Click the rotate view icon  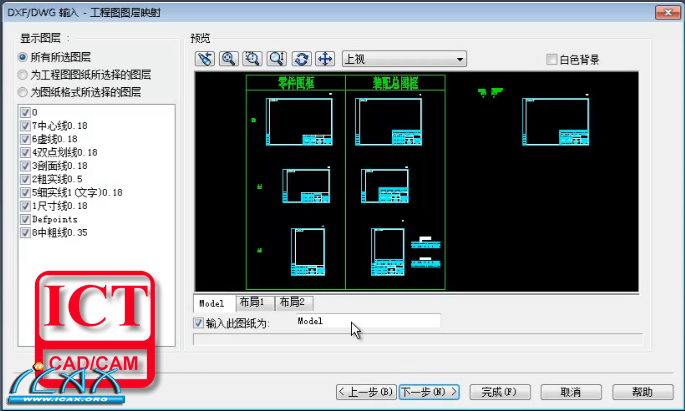[x=301, y=59]
